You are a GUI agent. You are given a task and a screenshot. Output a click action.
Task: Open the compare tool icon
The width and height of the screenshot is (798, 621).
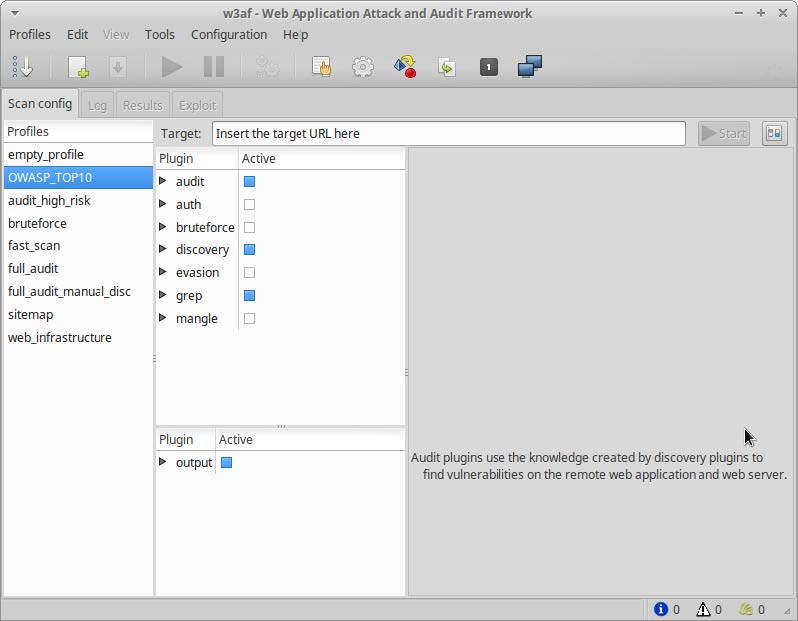tap(489, 67)
